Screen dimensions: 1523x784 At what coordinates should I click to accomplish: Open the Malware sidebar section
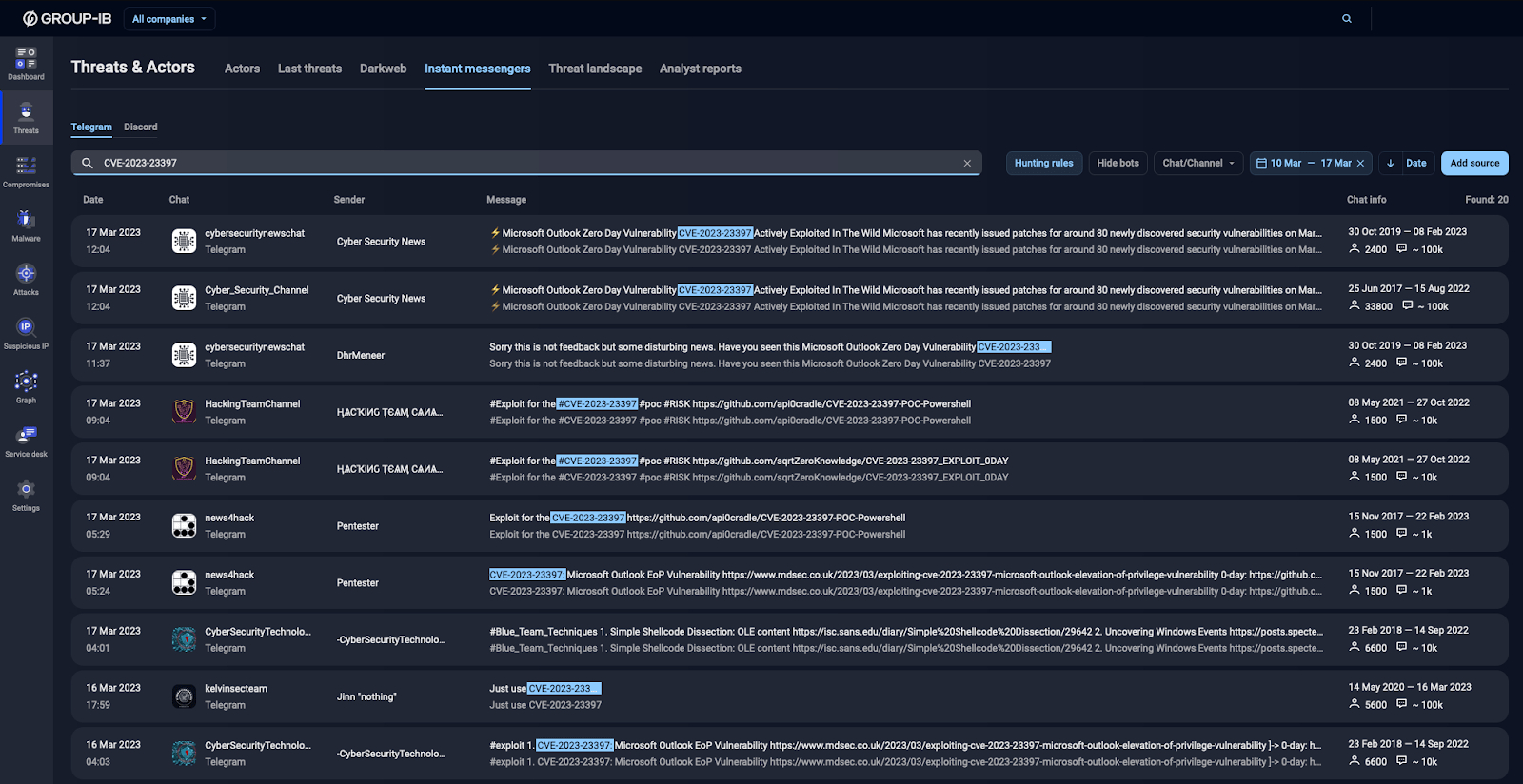[26, 225]
